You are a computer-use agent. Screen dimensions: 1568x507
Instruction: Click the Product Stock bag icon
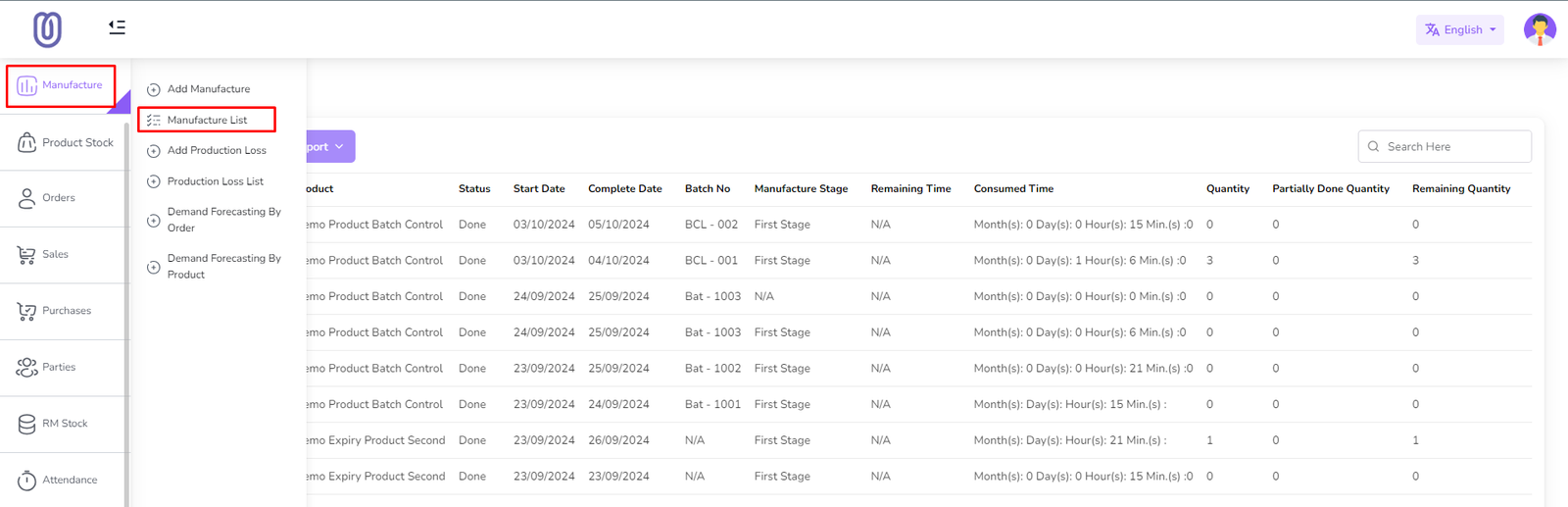point(26,143)
